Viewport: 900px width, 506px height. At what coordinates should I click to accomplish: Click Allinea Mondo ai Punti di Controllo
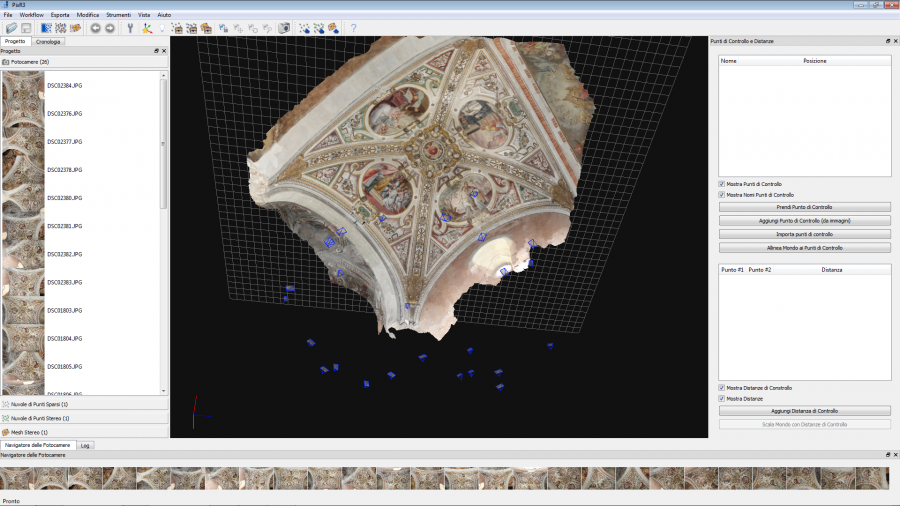805,248
